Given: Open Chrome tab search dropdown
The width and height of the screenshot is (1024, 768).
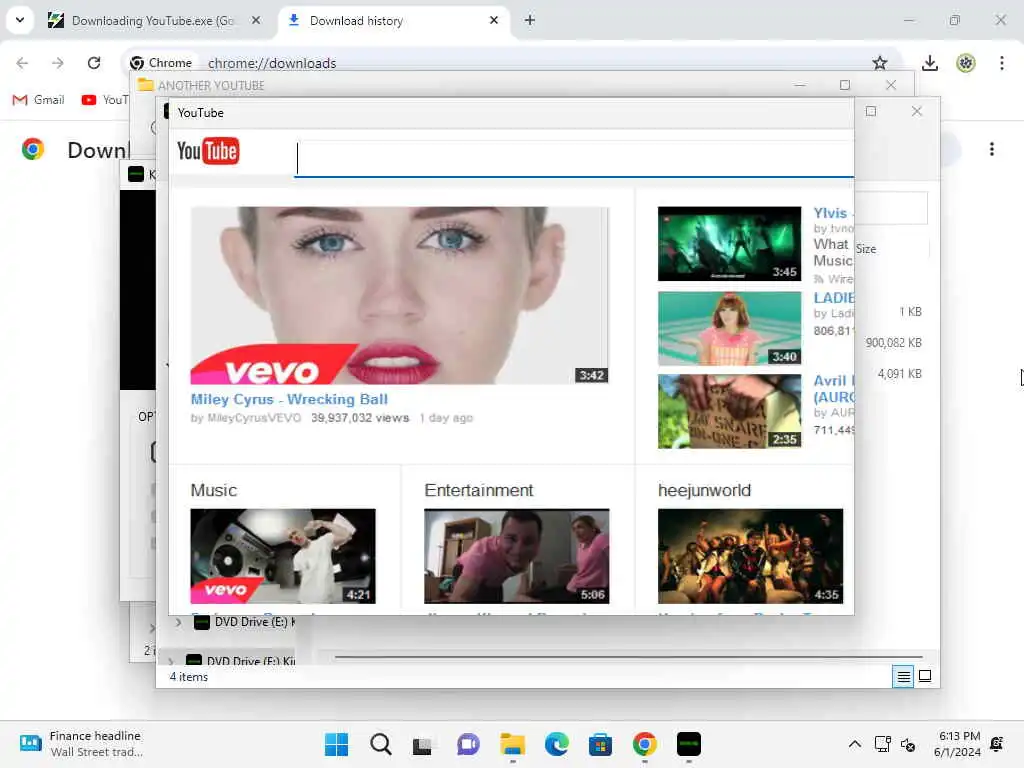Looking at the screenshot, I should point(20,20).
